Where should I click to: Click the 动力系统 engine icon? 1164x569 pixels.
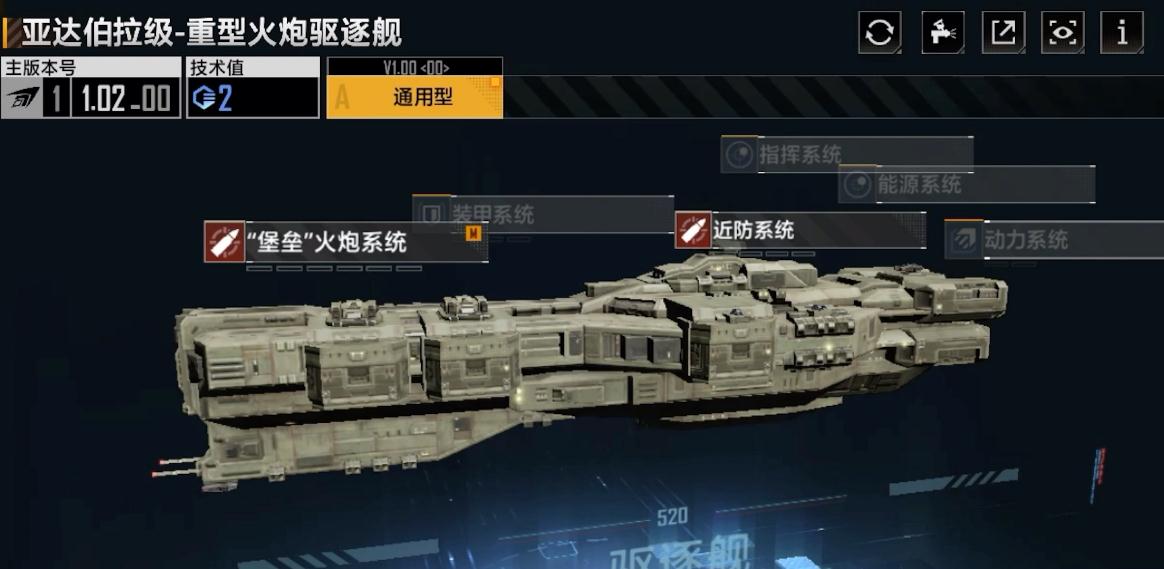click(964, 239)
